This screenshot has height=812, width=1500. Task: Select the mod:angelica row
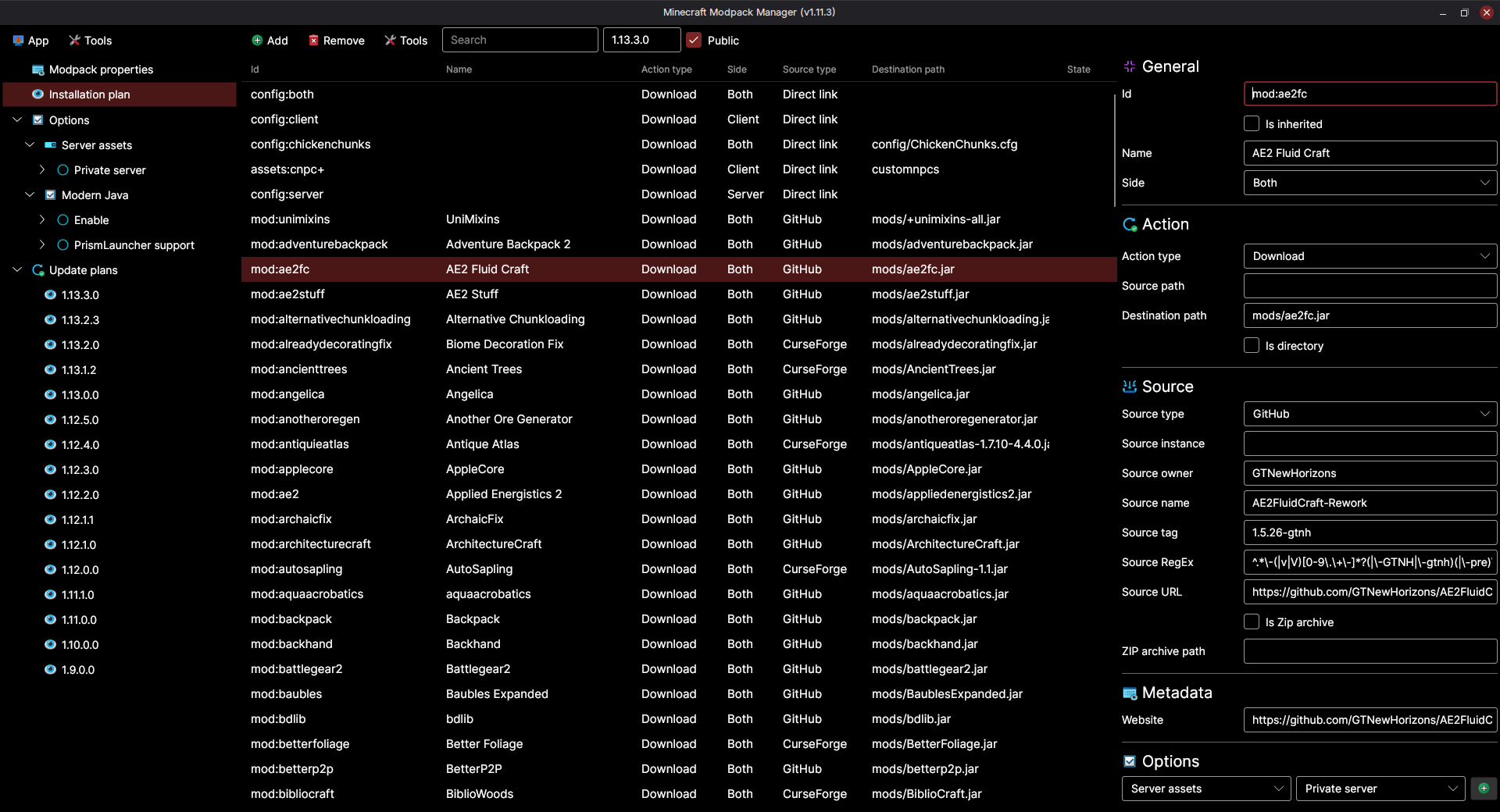(x=287, y=394)
